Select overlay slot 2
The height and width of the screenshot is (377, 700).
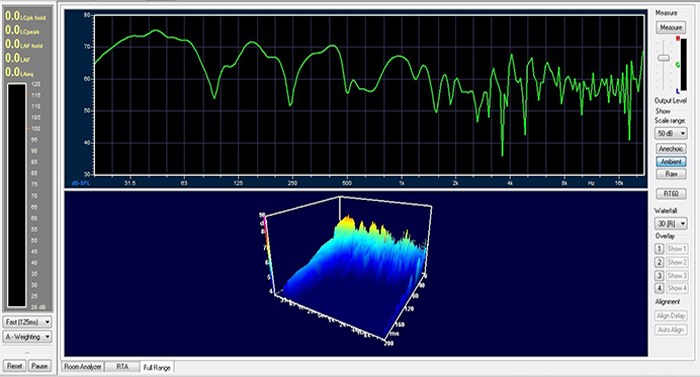[x=659, y=262]
